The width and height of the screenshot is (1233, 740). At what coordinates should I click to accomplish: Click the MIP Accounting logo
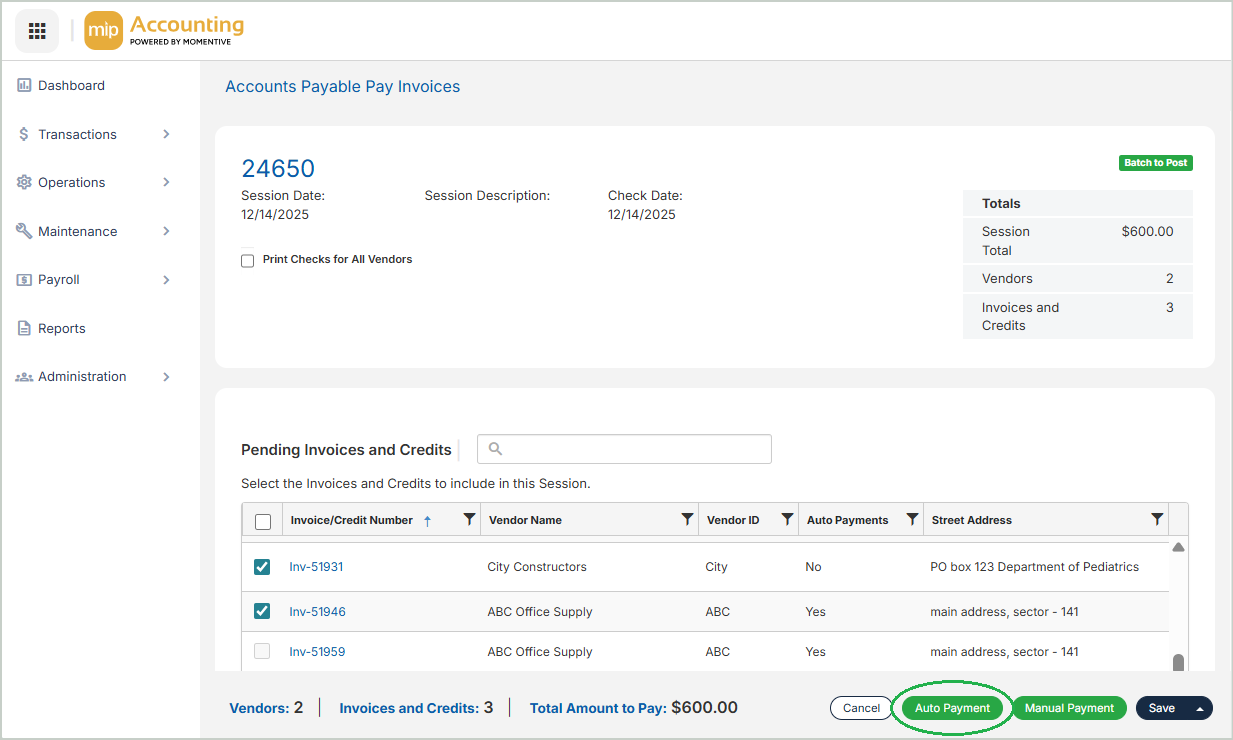[165, 31]
